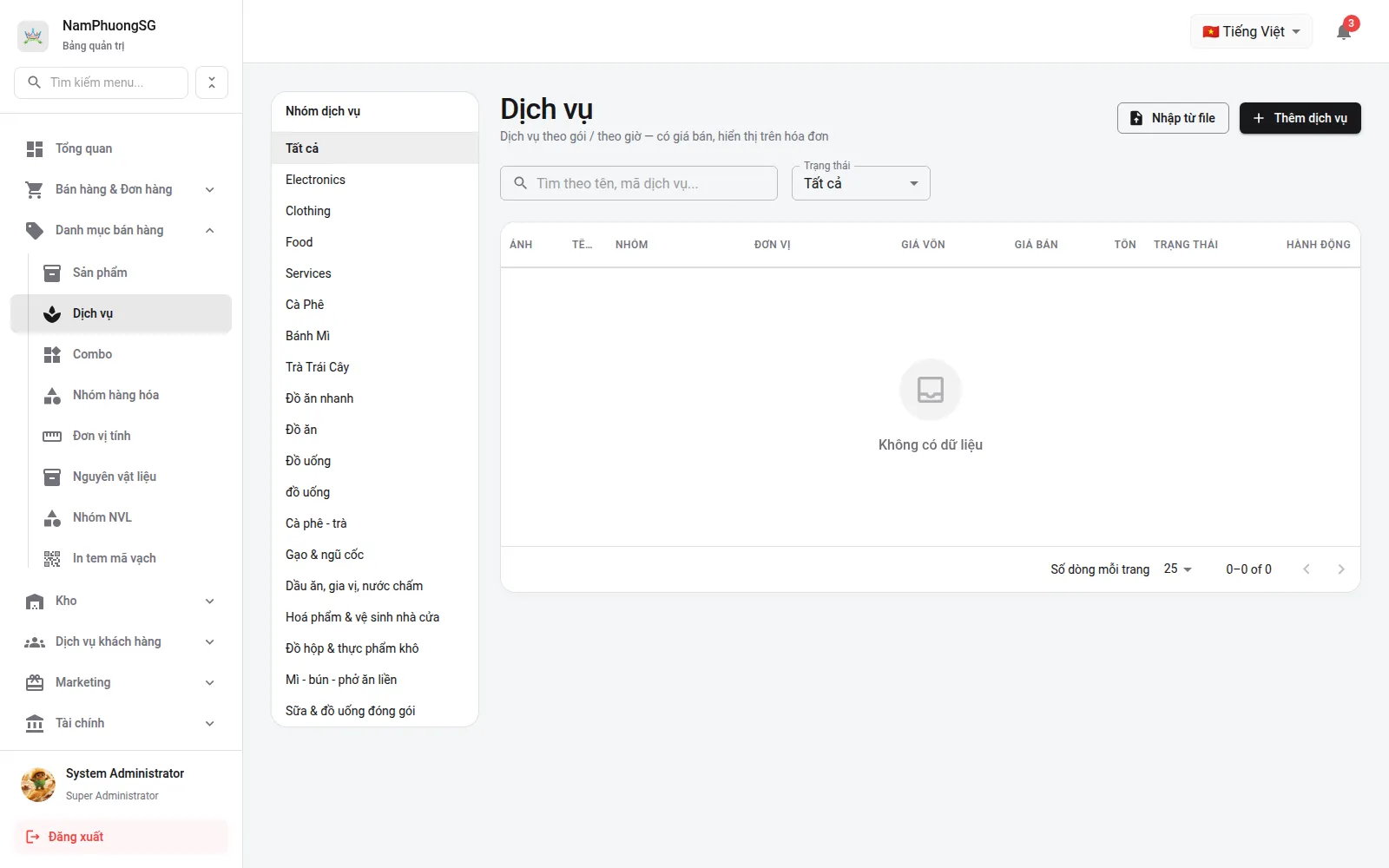Click the Combo icon in sidebar
This screenshot has height=868, width=1389.
pyautogui.click(x=52, y=355)
